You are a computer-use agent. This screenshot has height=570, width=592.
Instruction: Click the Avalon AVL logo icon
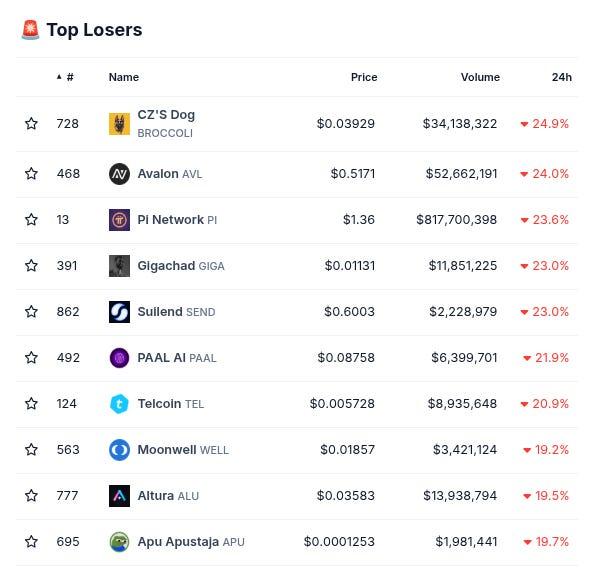[x=119, y=174]
